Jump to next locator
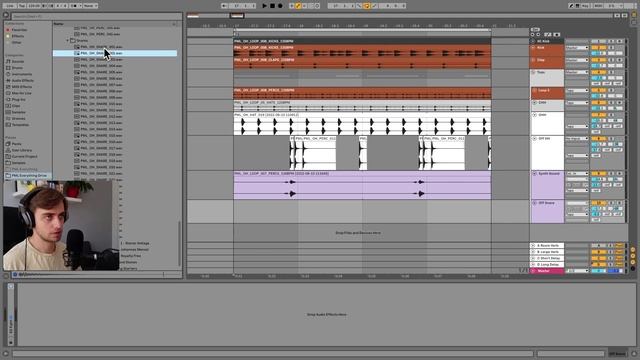The width and height of the screenshot is (640, 360). pyautogui.click(x=538, y=35)
